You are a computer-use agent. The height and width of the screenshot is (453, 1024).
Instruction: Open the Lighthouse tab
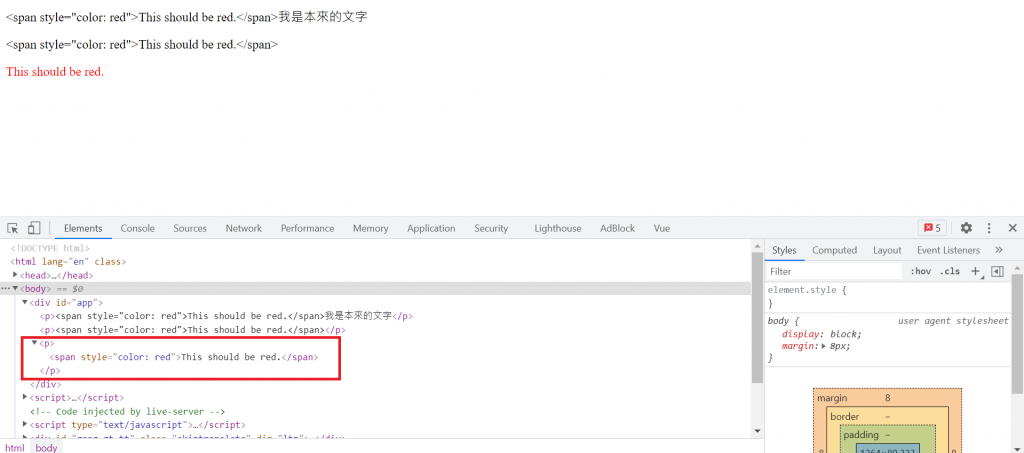558,228
